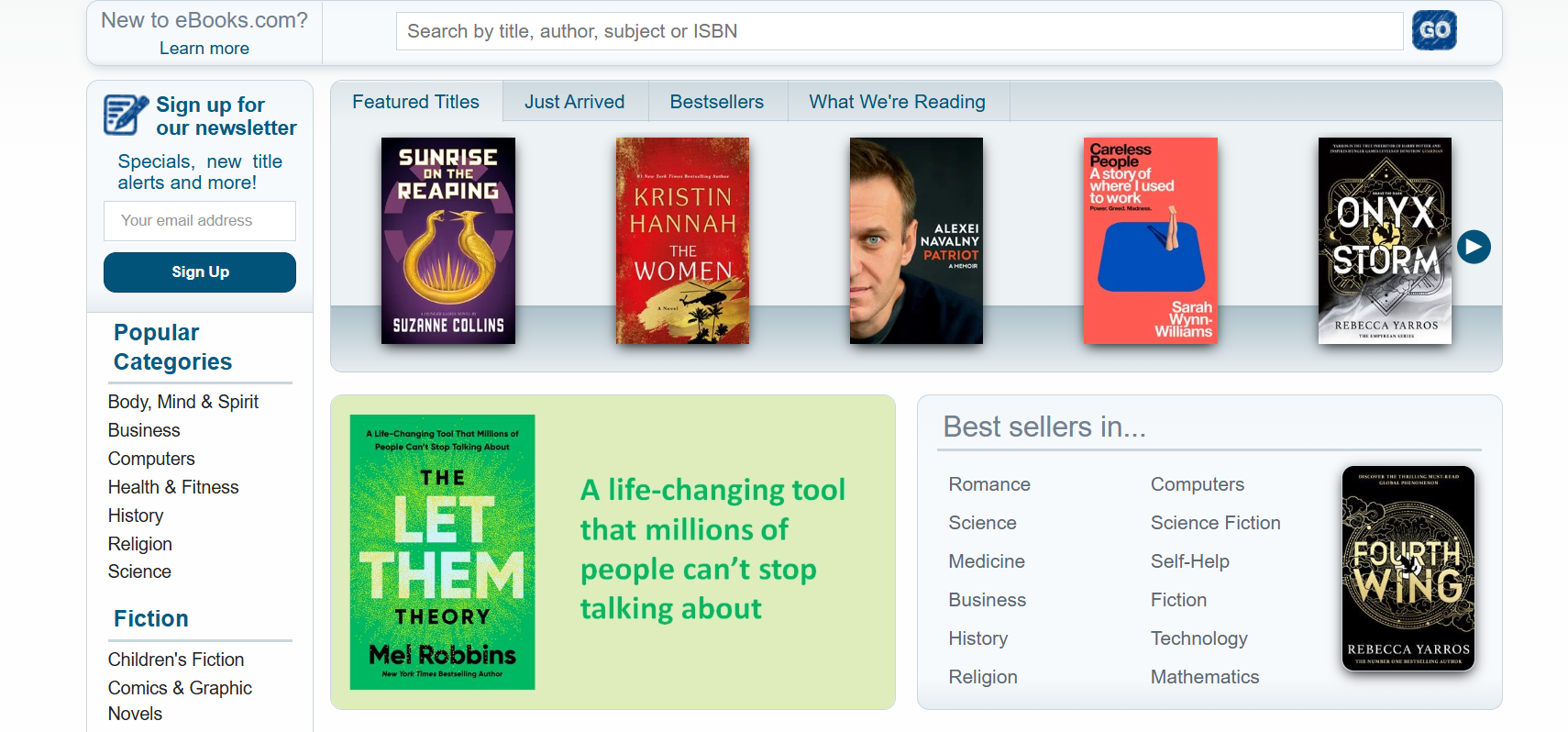
Task: Open Onyx Storm book cover
Action: click(x=1385, y=241)
